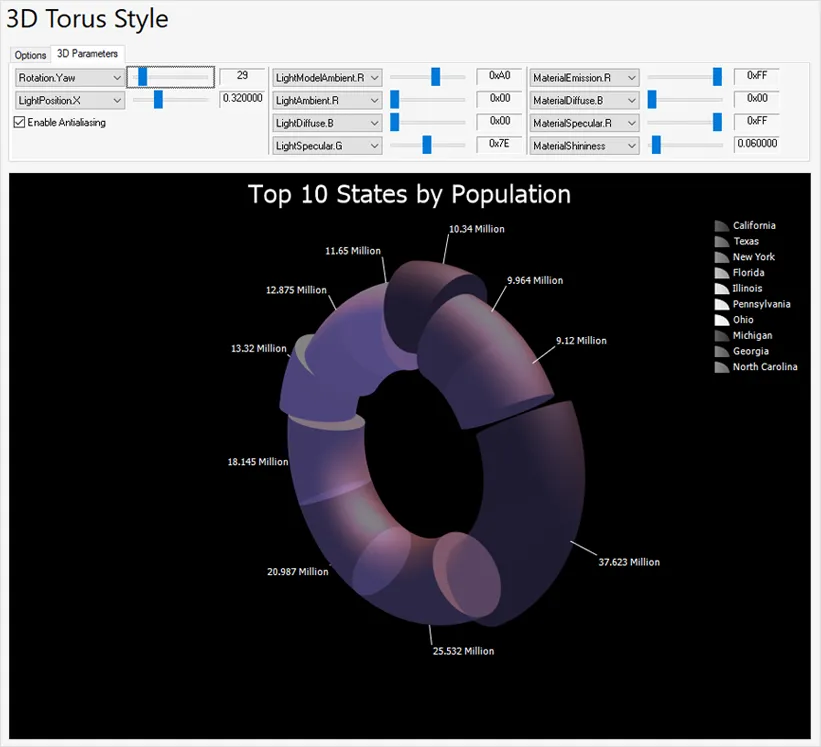The width and height of the screenshot is (821, 747).
Task: Disable the Enable Antialiasing checkbox
Action: (x=18, y=122)
